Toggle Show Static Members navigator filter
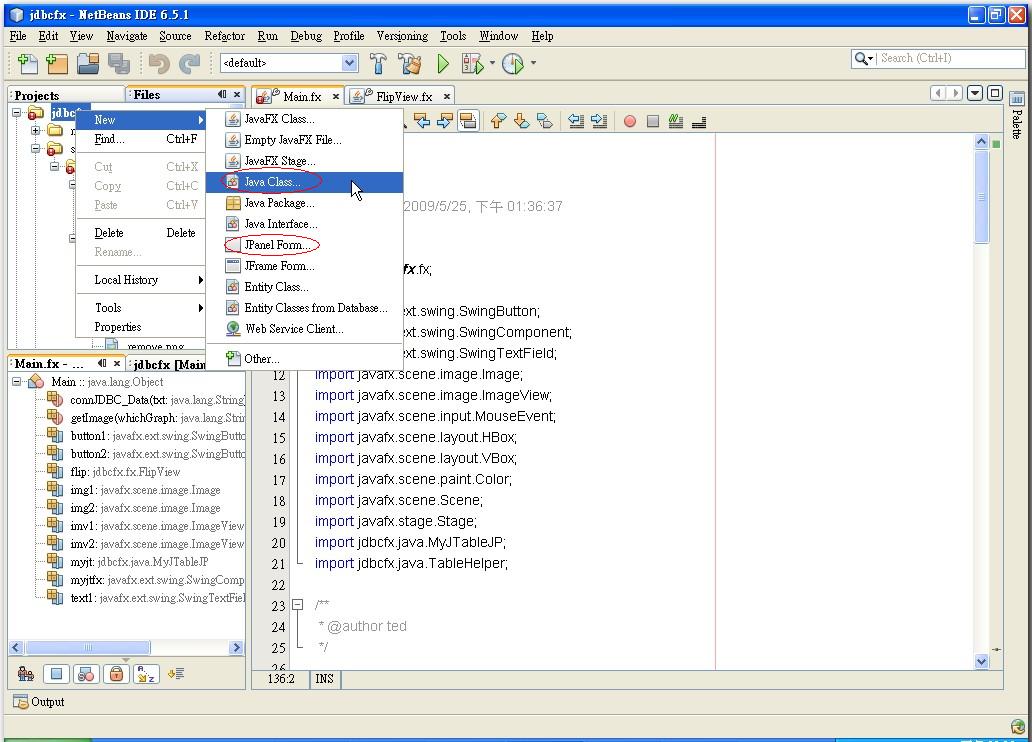 (86, 674)
